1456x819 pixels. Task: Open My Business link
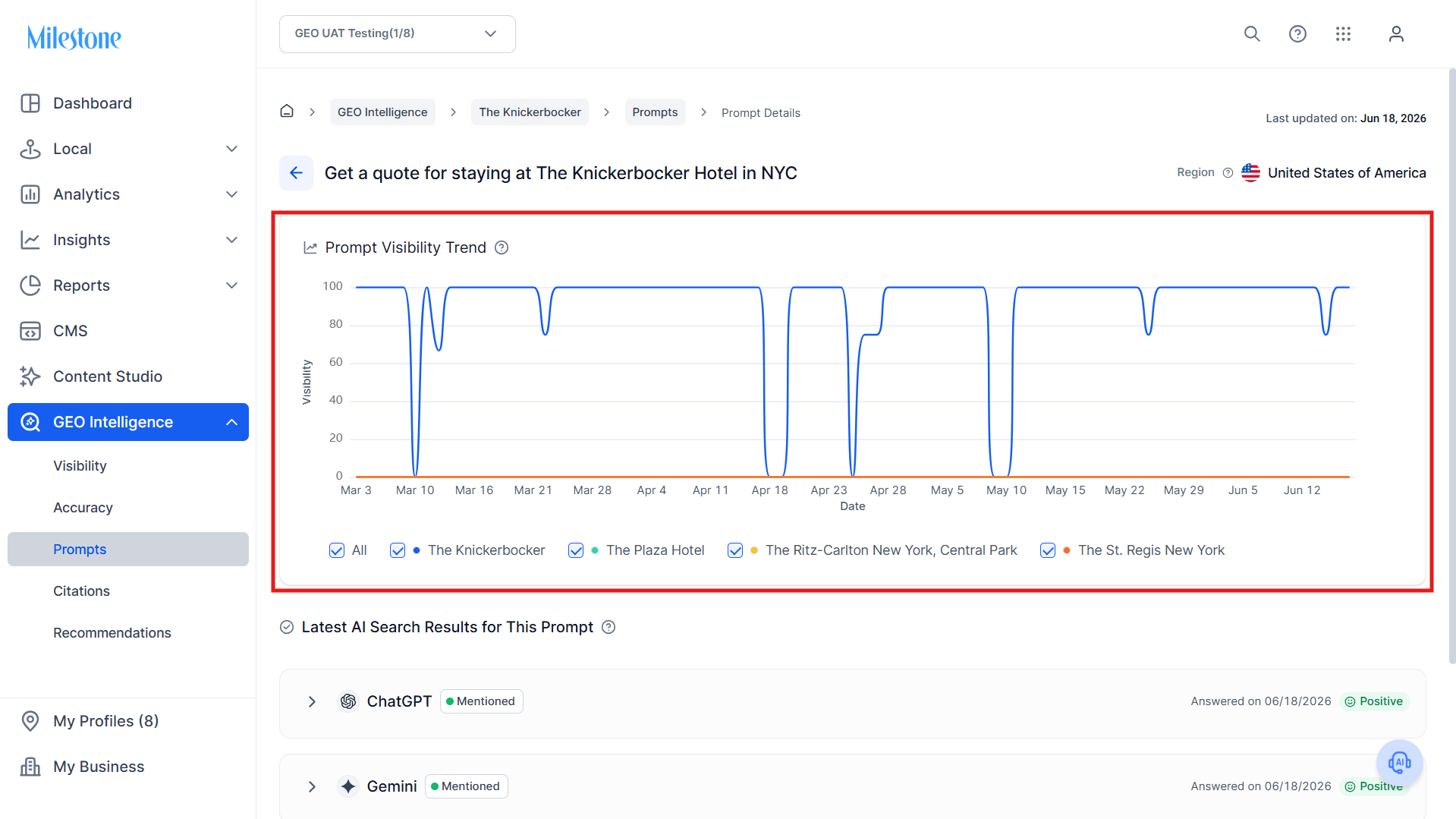tap(99, 767)
